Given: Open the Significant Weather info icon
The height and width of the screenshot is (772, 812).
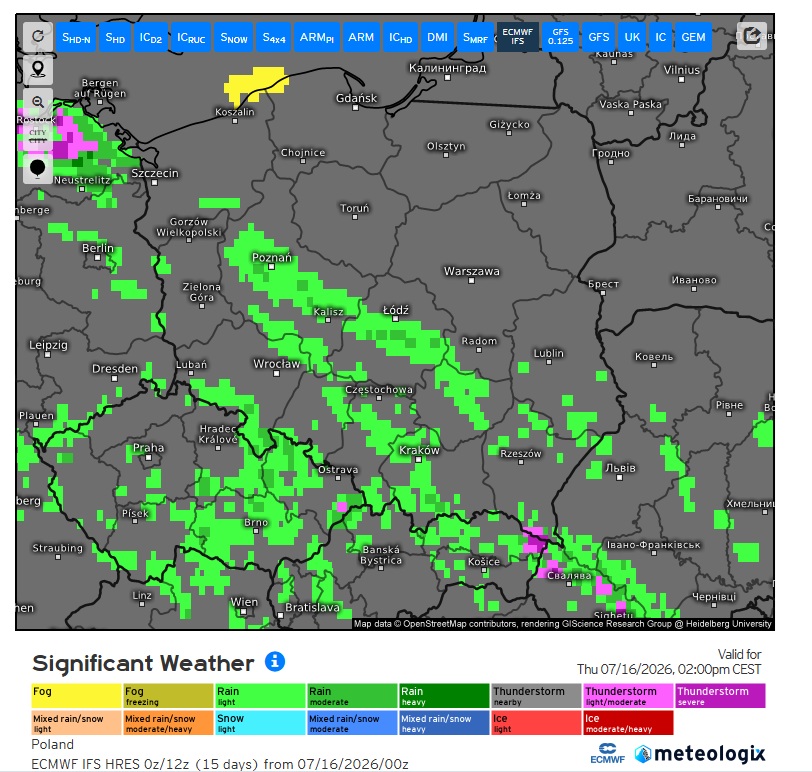Looking at the screenshot, I should [275, 662].
